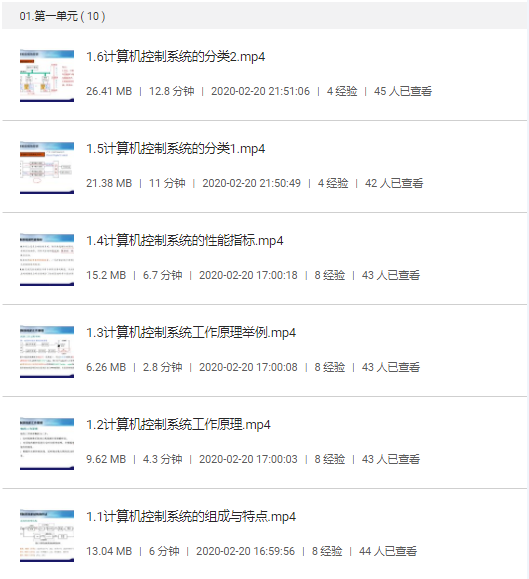Open thumbnail of 1.5计算机控制系统的分类1 video
Screen dimensions: 529x579
click(47, 168)
